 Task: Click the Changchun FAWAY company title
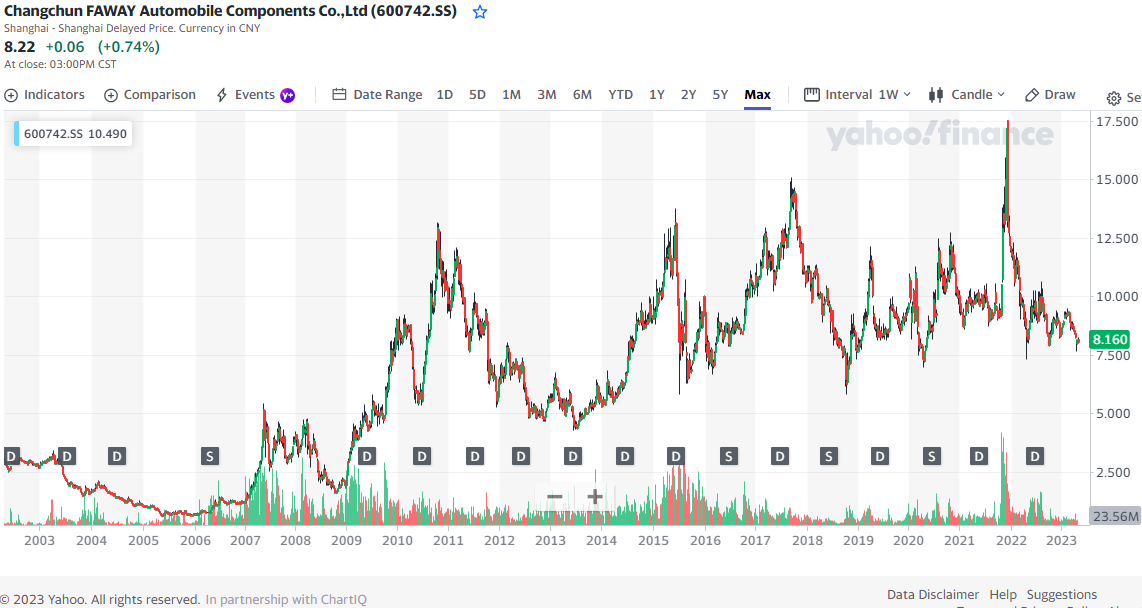(230, 11)
